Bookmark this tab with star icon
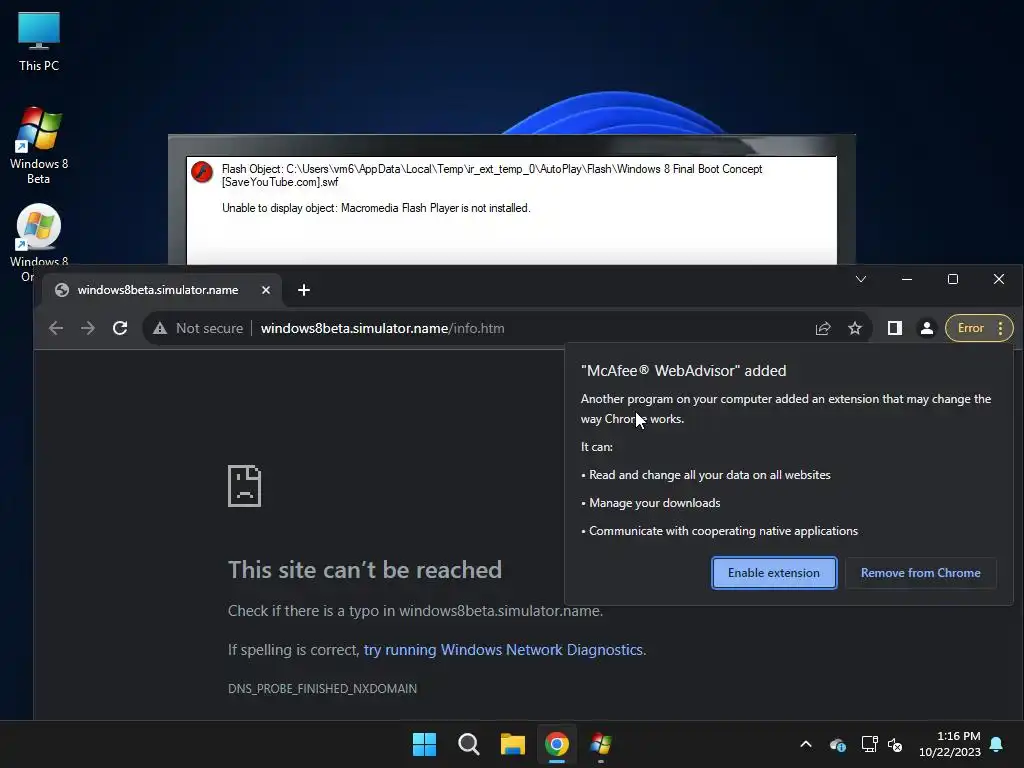Image resolution: width=1024 pixels, height=768 pixels. [855, 328]
